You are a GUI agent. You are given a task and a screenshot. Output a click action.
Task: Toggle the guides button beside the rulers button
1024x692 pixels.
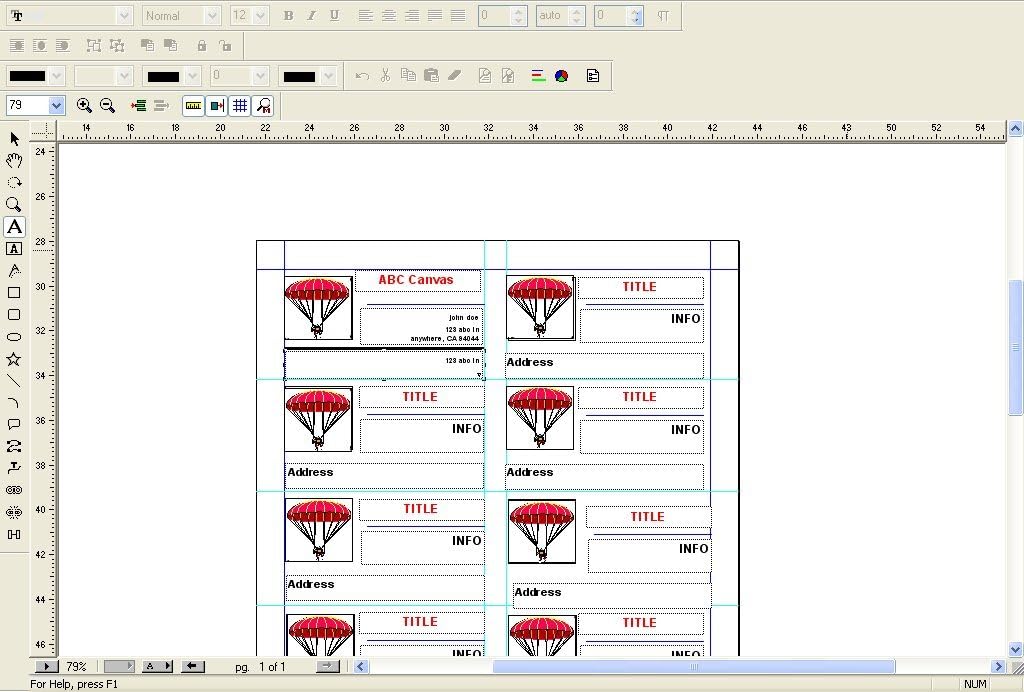click(217, 105)
